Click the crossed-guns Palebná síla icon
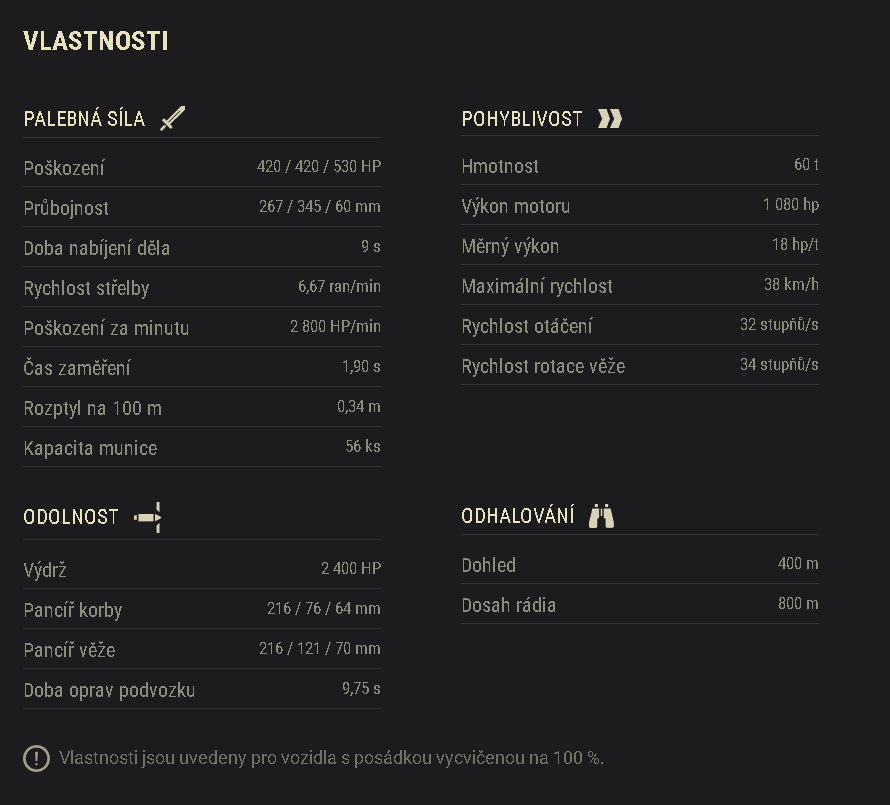This screenshot has width=890, height=805. [x=170, y=117]
